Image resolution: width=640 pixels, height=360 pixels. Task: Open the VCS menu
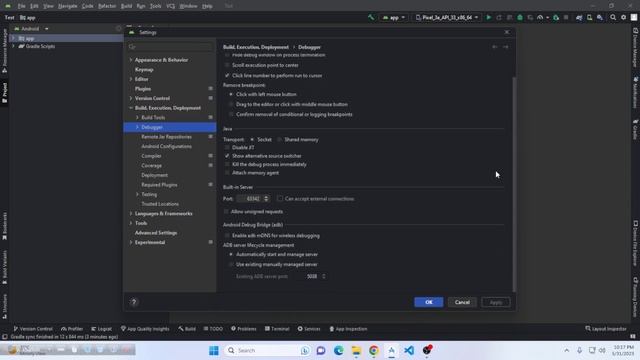click(171, 6)
